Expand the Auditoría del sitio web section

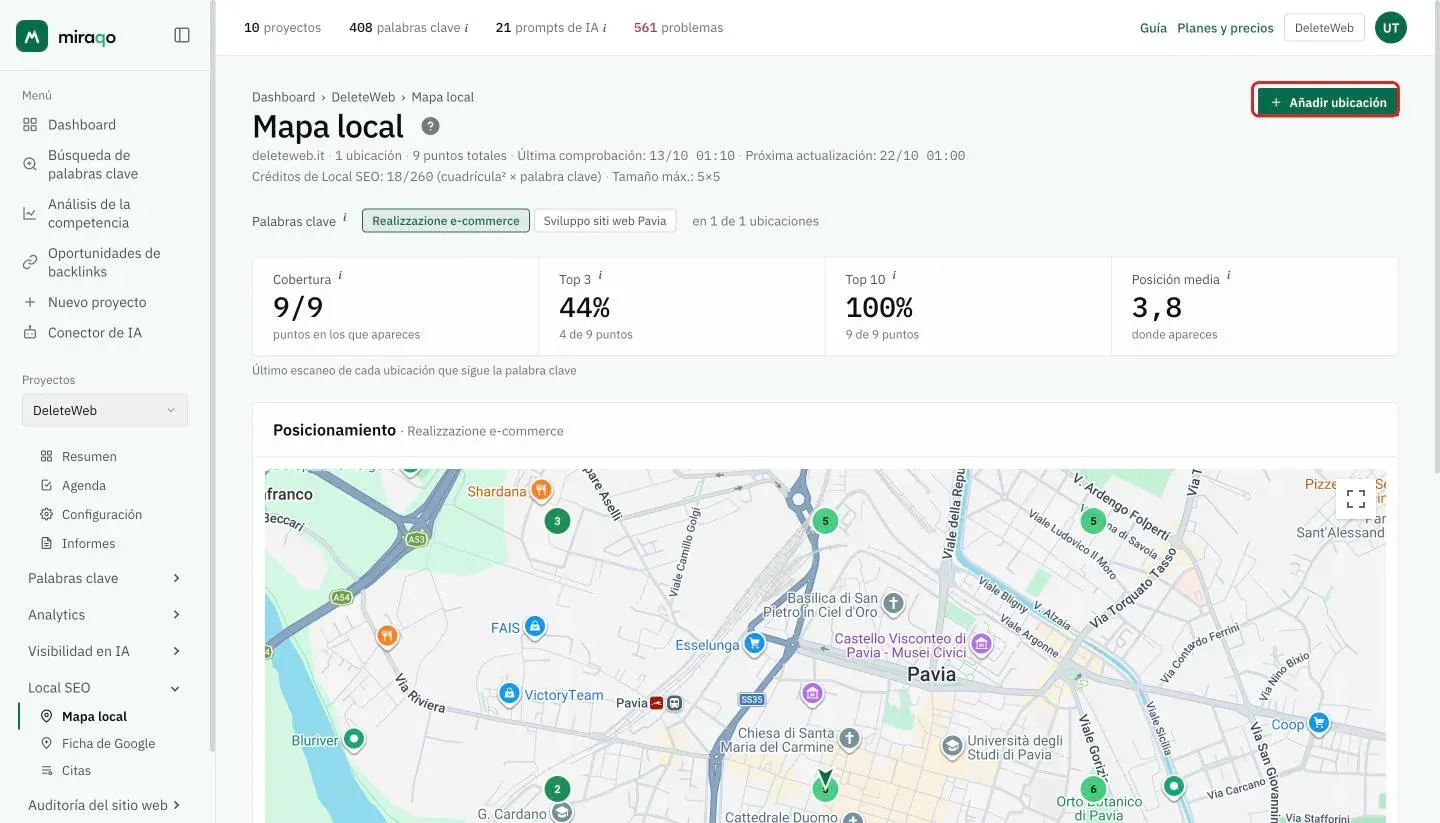(x=105, y=805)
